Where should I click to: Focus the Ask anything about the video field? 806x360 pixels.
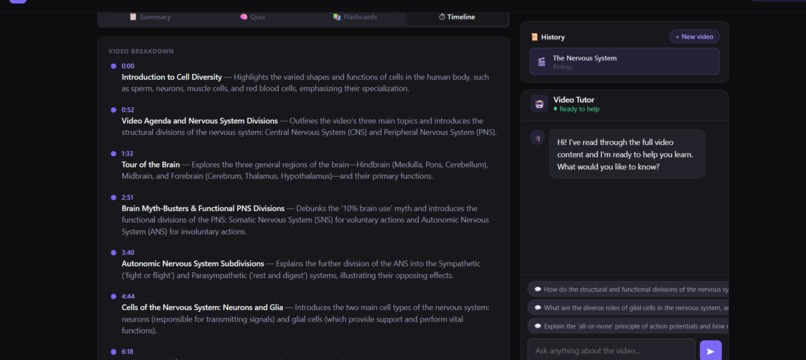(611, 351)
